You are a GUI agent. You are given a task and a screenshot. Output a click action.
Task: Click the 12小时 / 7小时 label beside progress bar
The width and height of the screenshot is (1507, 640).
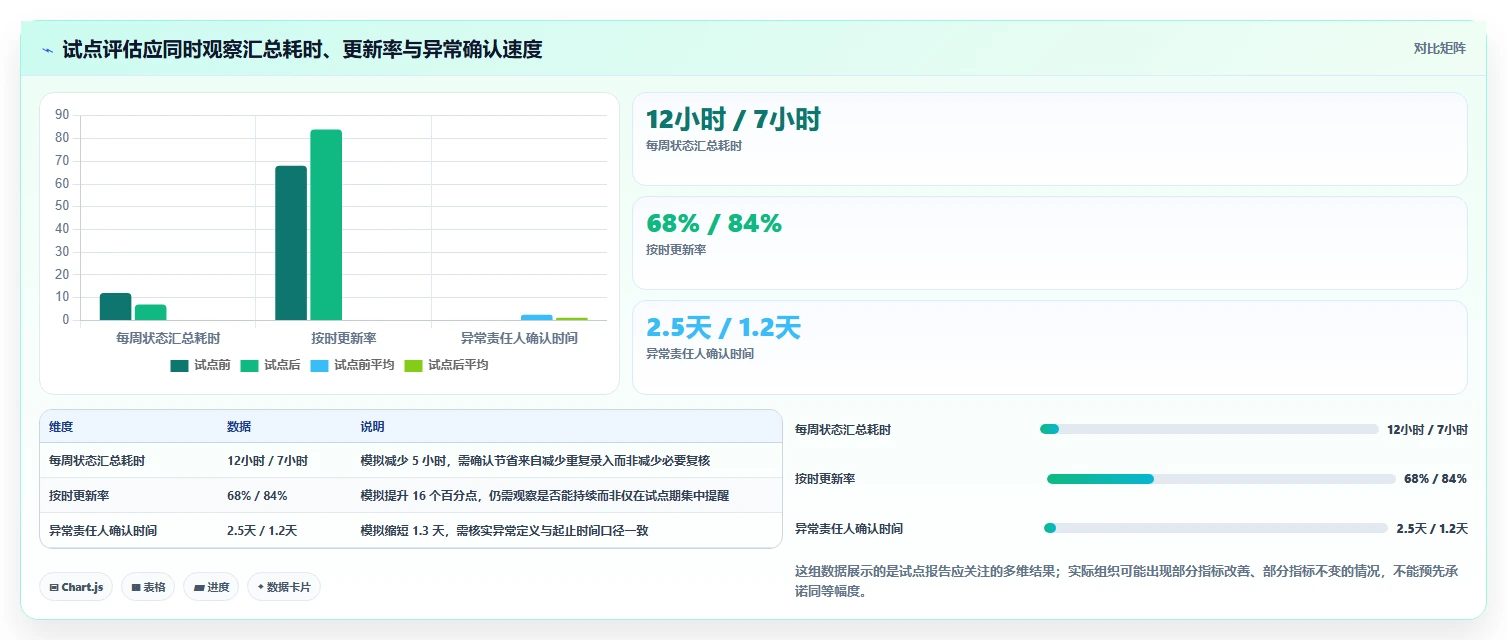click(1427, 429)
